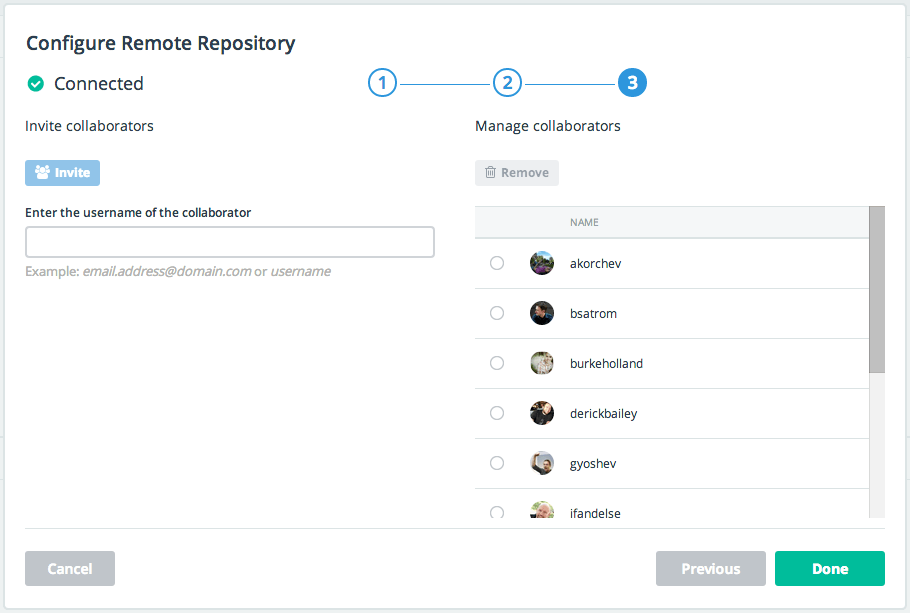910x613 pixels.
Task: Click gyoshev's profile avatar
Action: point(542,463)
